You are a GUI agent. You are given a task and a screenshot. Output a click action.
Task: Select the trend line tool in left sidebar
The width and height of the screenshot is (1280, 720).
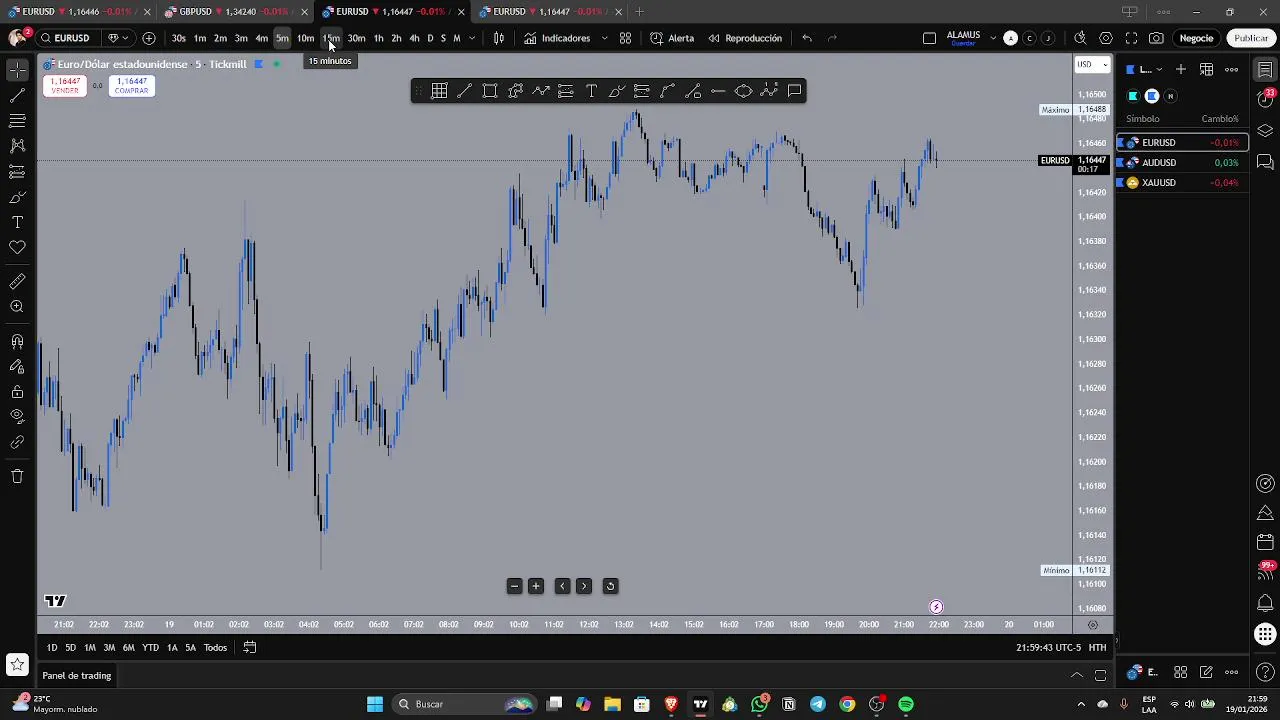point(17,96)
